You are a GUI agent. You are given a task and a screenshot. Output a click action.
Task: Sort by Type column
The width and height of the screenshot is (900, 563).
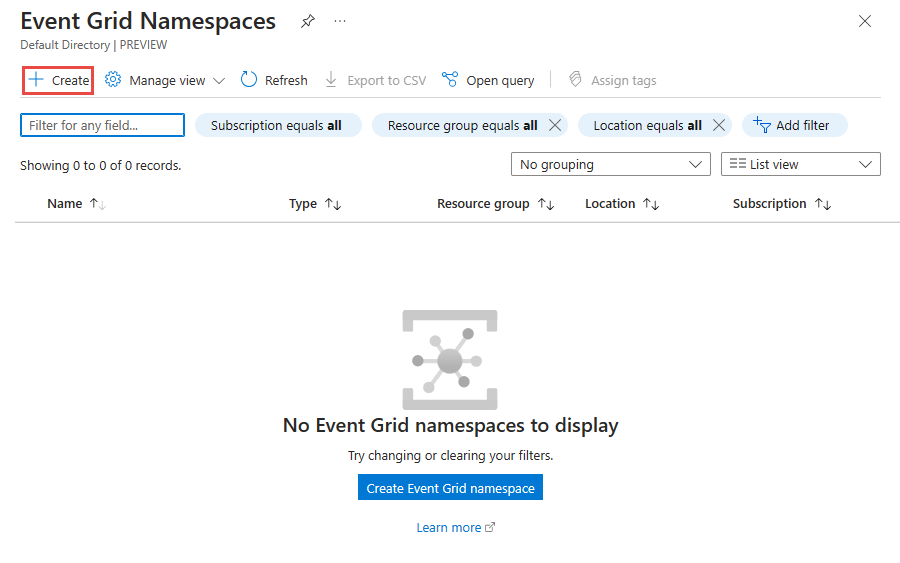[x=315, y=204]
